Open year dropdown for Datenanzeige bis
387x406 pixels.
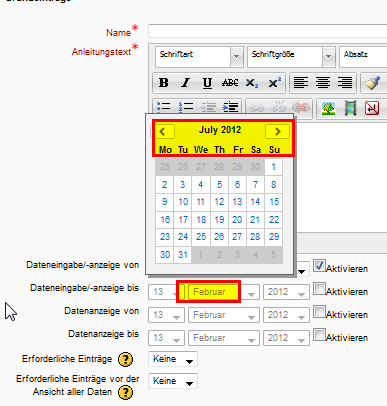[286, 338]
